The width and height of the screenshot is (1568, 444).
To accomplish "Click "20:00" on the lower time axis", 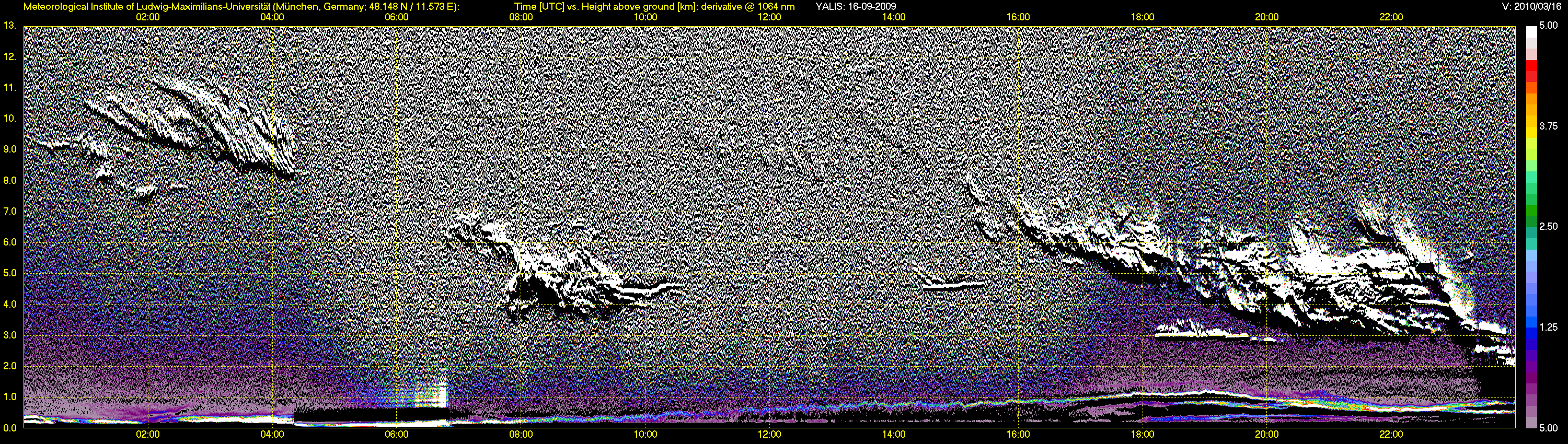I will 1267,434.
